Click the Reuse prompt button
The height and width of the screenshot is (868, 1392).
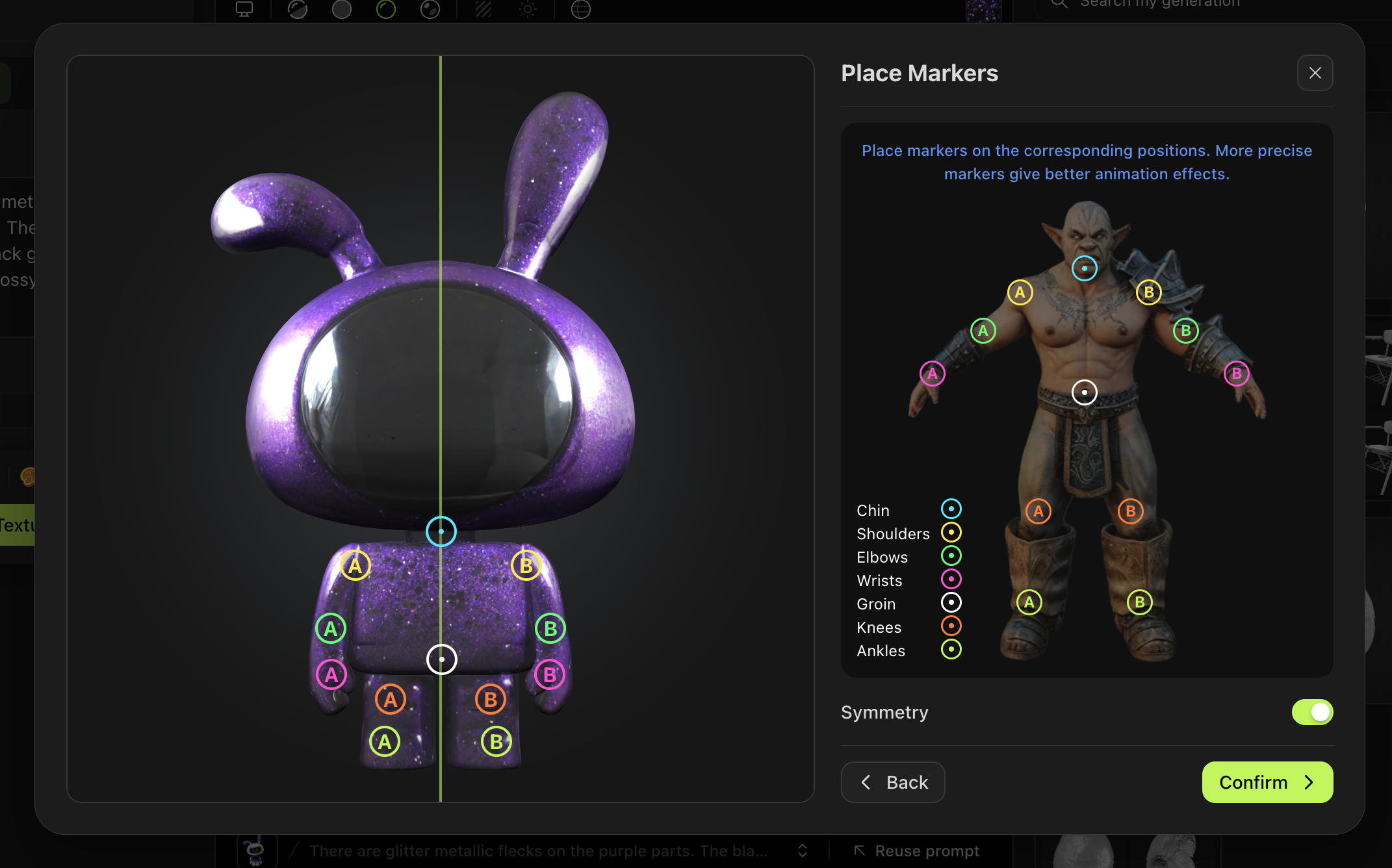917,851
